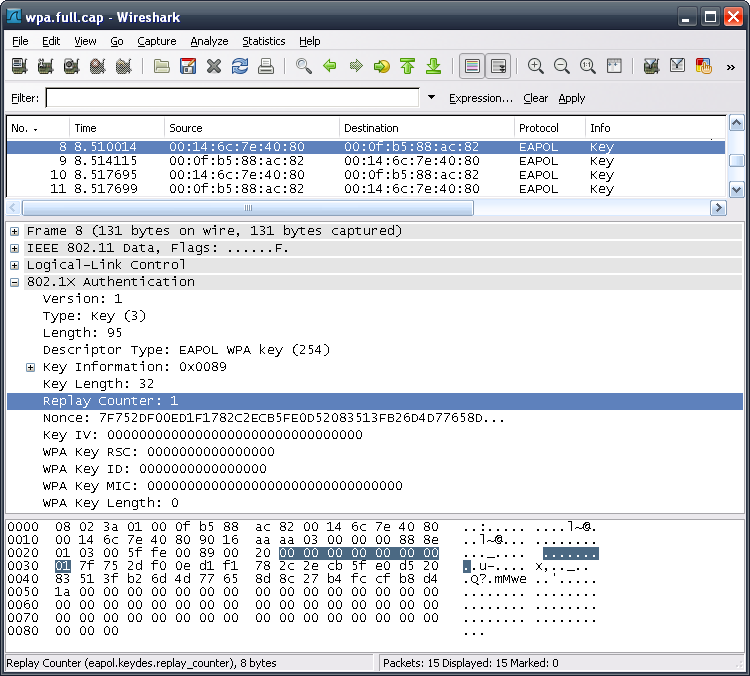Reload the capture file icon
The height and width of the screenshot is (676, 750).
coord(240,66)
